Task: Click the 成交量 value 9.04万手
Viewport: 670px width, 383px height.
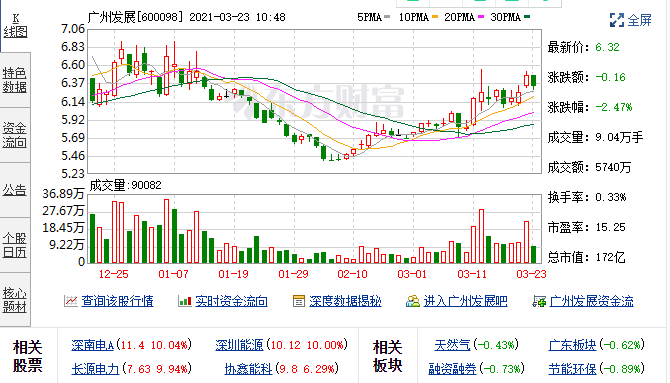Action: (x=619, y=137)
